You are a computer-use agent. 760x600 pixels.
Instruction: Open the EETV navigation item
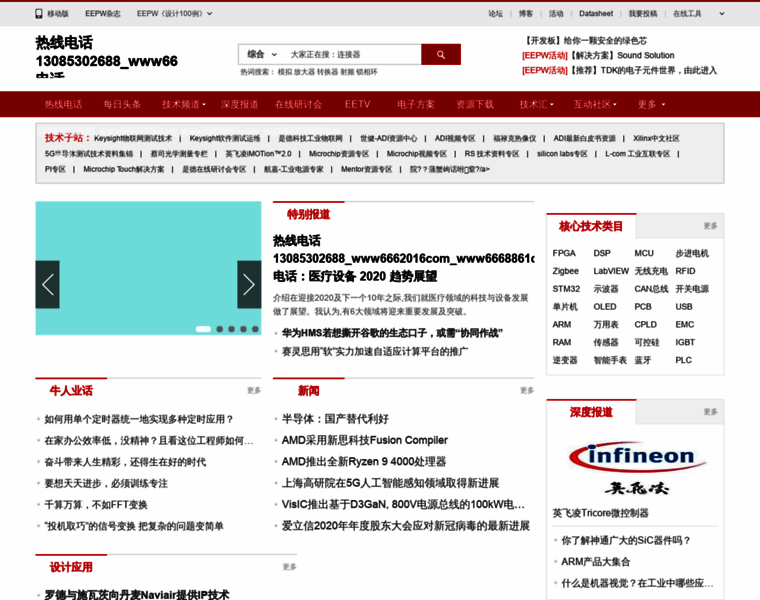[357, 104]
